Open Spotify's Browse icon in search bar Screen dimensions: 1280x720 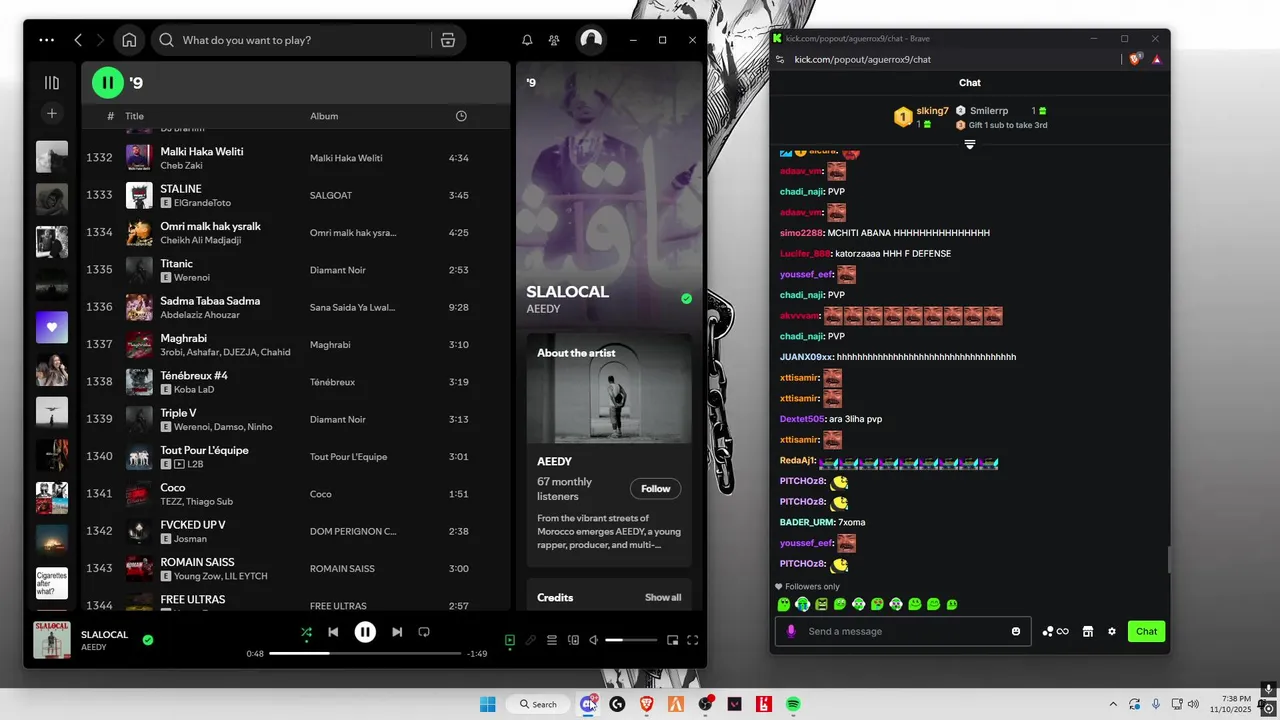[x=448, y=40]
